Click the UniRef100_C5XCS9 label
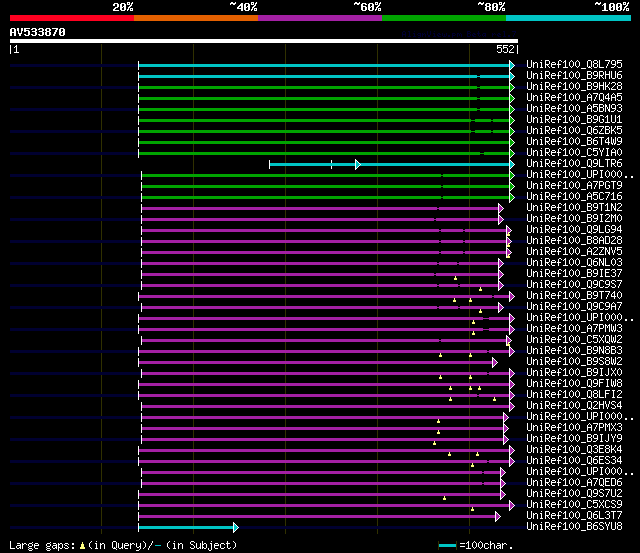The width and height of the screenshot is (640, 553). coord(574,505)
